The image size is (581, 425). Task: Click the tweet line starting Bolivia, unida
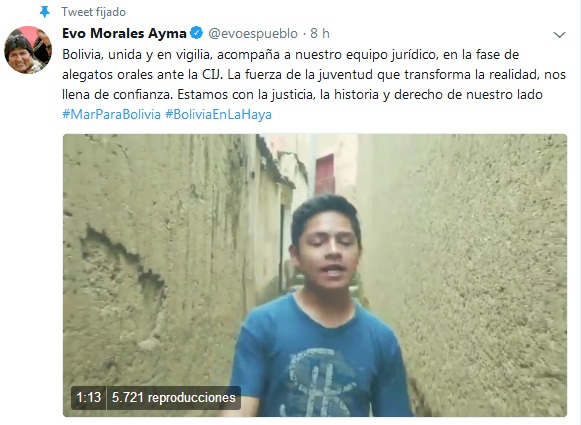click(x=290, y=54)
